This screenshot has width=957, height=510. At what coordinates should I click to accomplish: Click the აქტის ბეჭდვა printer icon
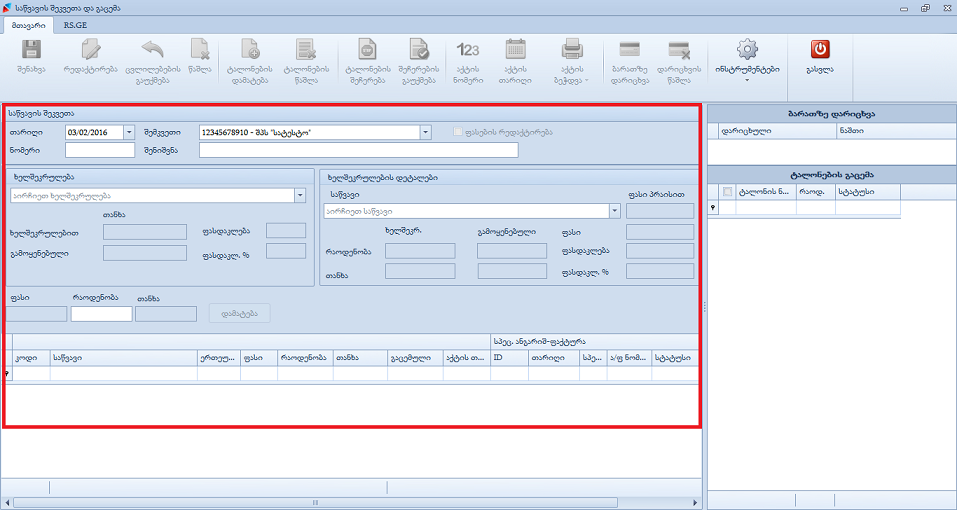572,49
